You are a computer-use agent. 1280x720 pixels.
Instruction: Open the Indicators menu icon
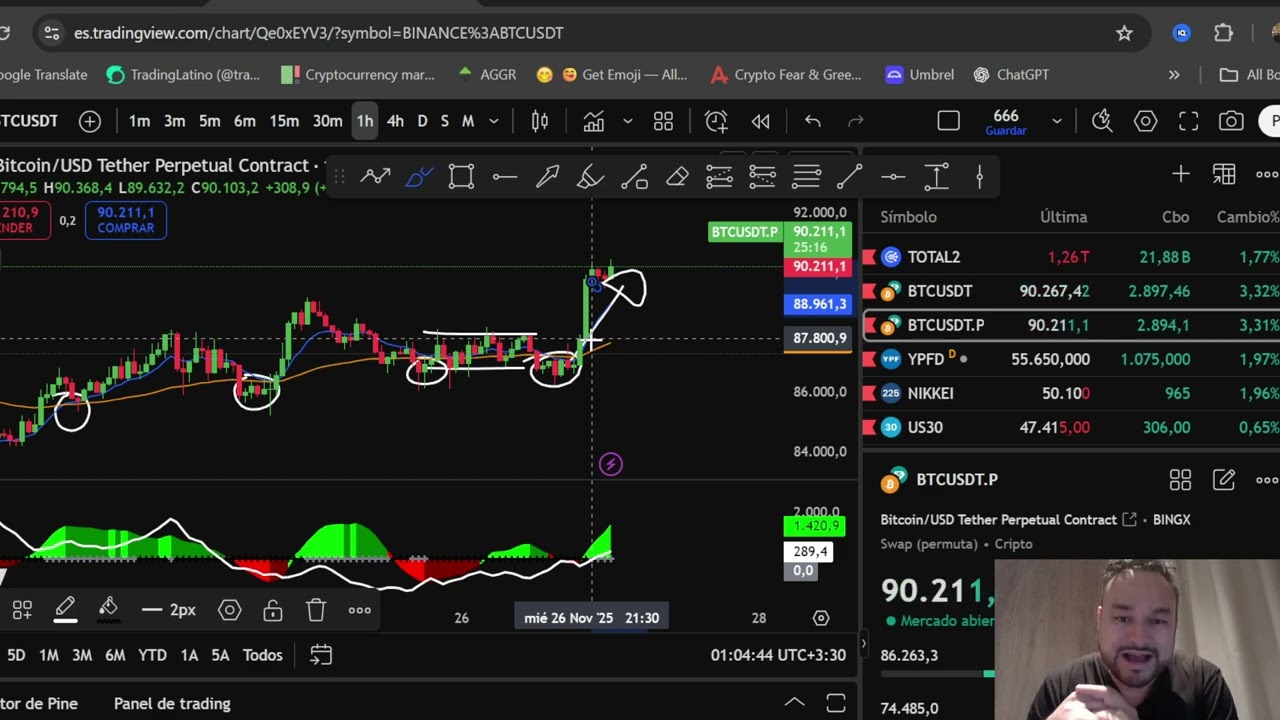click(594, 121)
